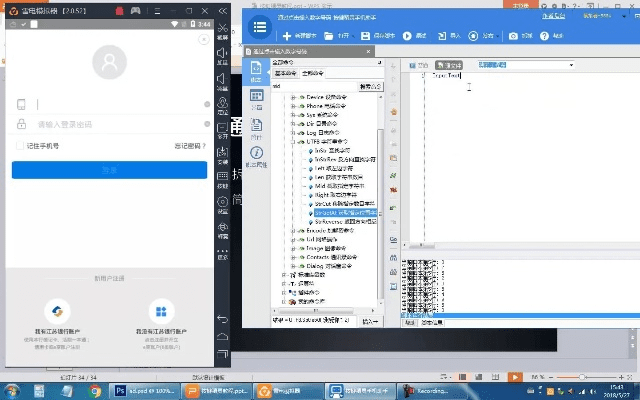Click the save script disk icon

click(364, 36)
